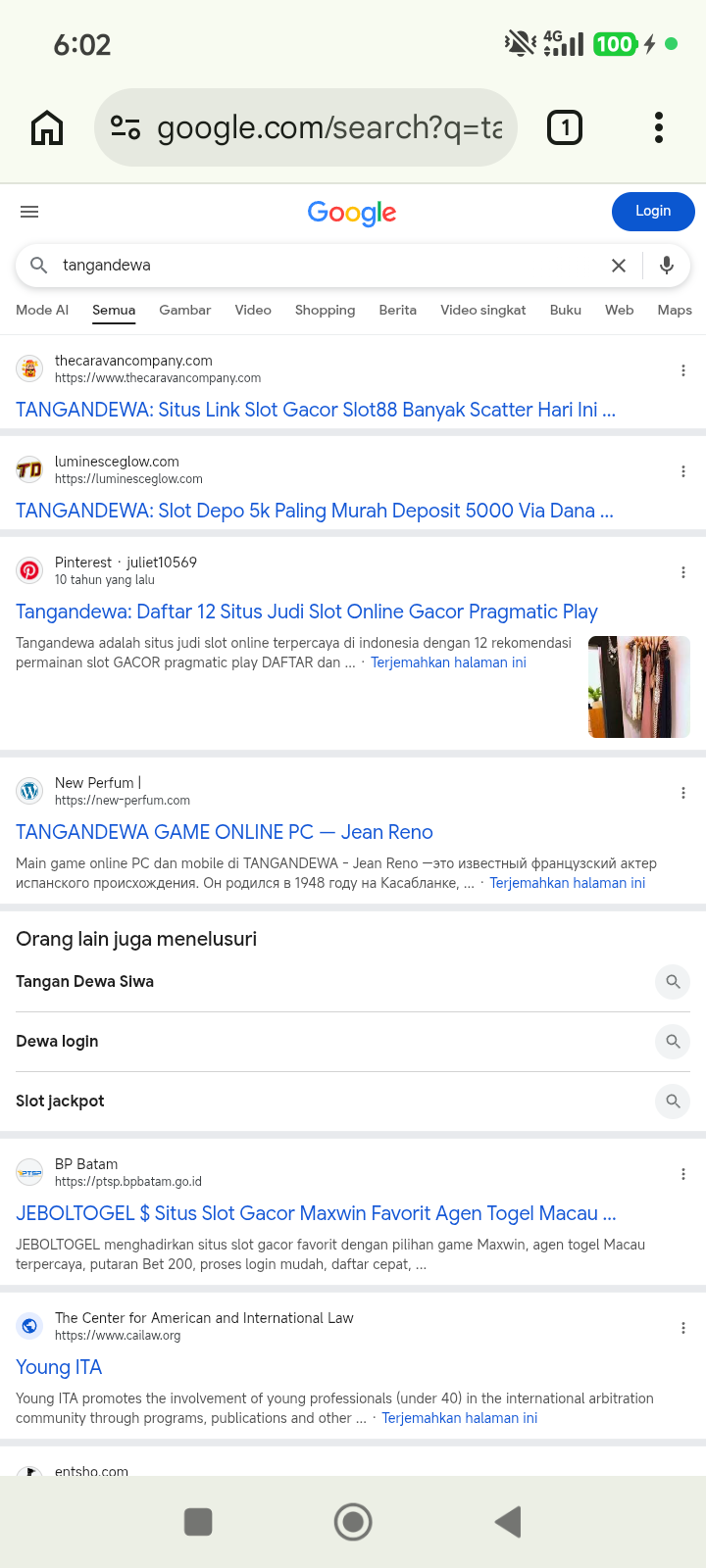706x1568 pixels.
Task: Search icon beside Slot jackpot
Action: 673,1102
